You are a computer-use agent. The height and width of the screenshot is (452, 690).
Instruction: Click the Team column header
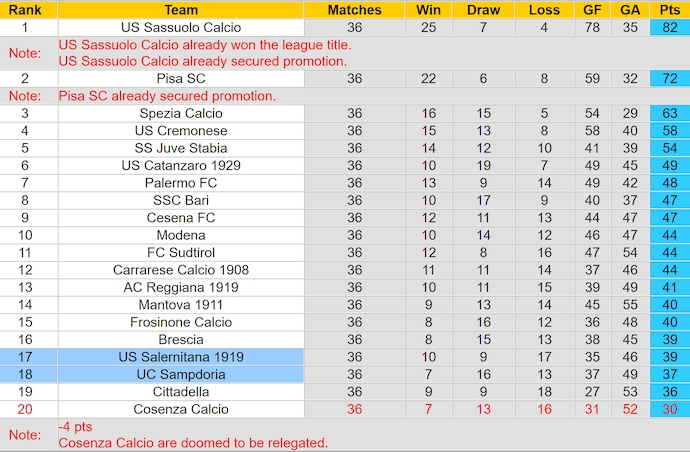(181, 9)
